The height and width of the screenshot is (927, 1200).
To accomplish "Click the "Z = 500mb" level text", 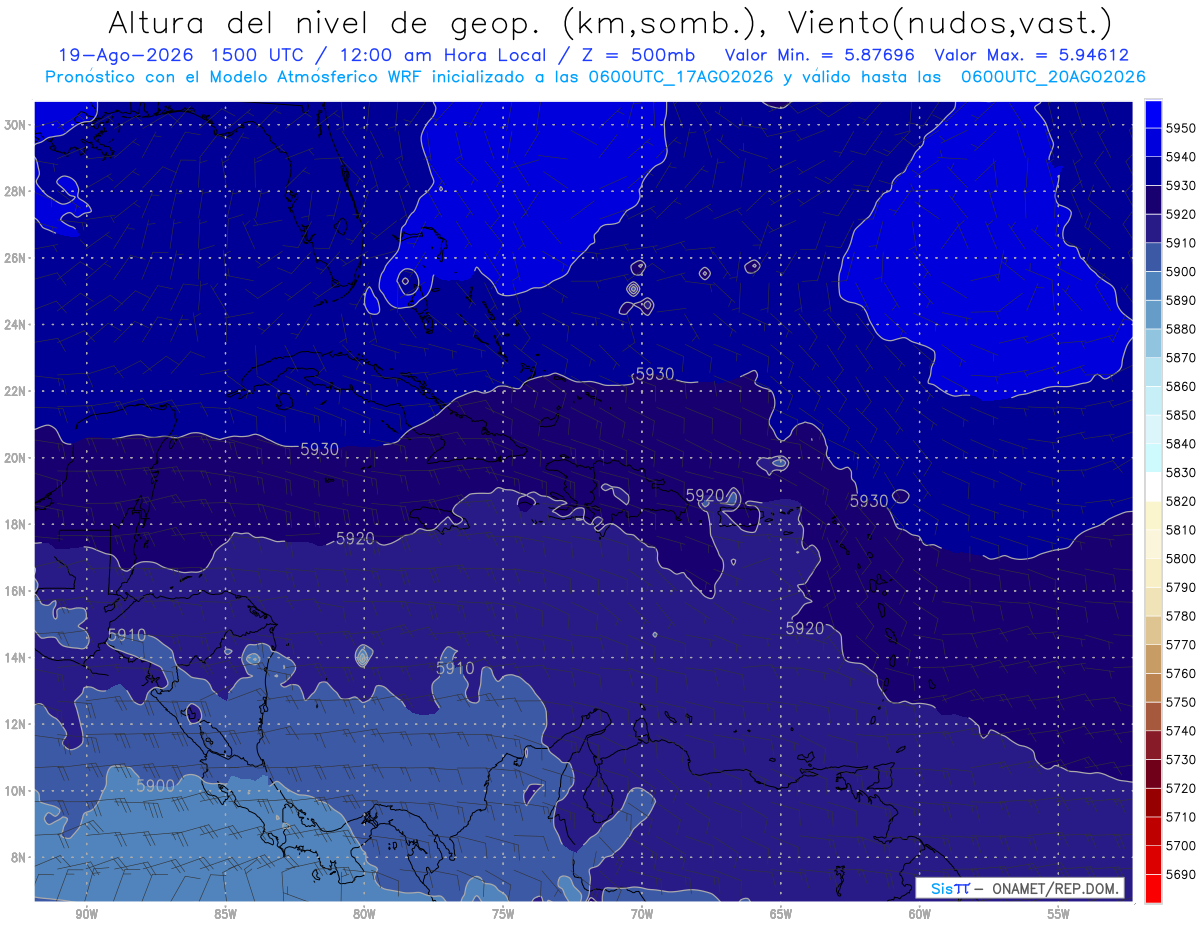I will tap(638, 55).
